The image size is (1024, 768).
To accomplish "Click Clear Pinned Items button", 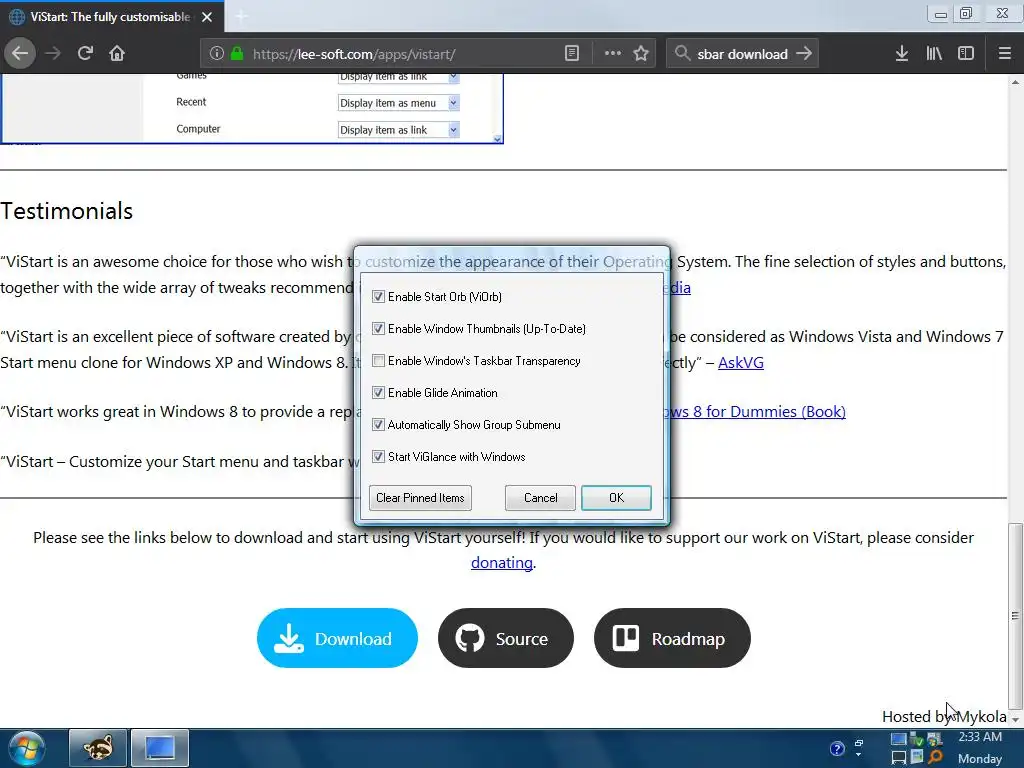I will 420,498.
